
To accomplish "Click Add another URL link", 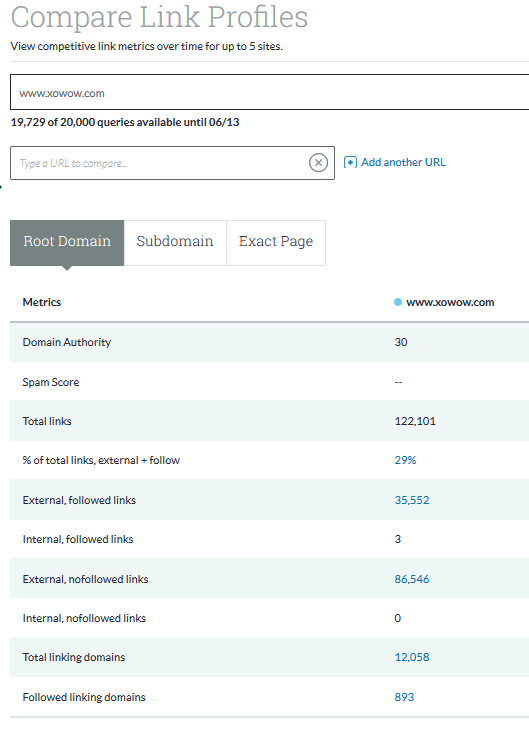I will pyautogui.click(x=403, y=162).
